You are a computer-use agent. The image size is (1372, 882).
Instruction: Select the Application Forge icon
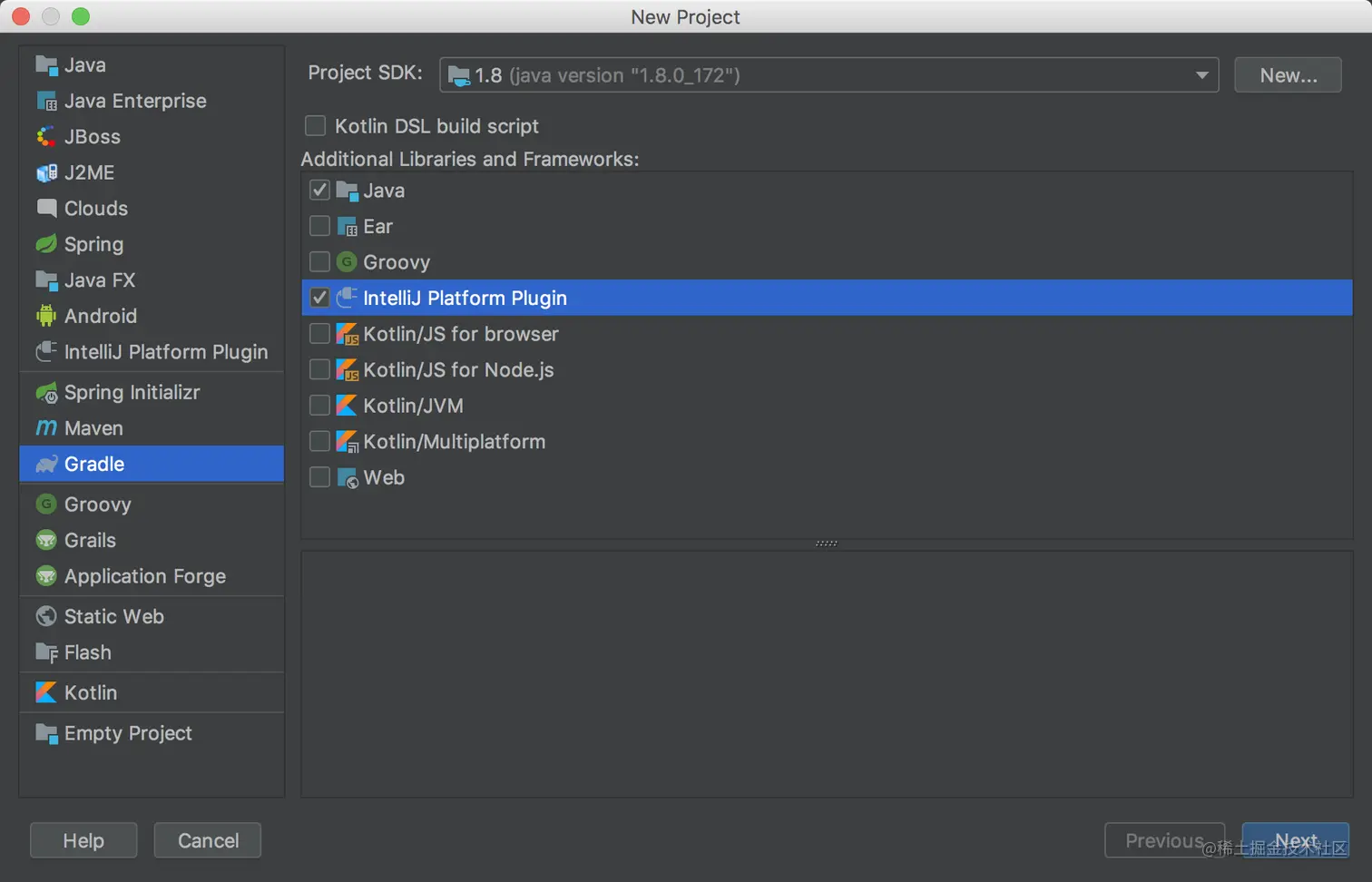click(46, 576)
